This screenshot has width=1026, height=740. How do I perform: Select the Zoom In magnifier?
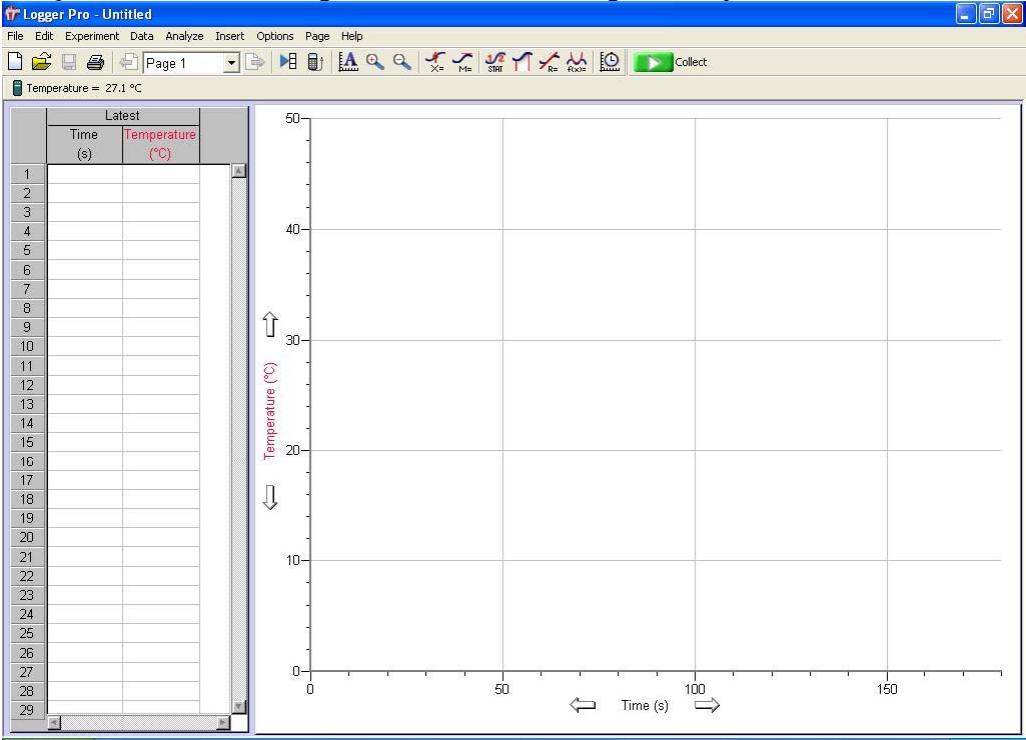point(375,62)
